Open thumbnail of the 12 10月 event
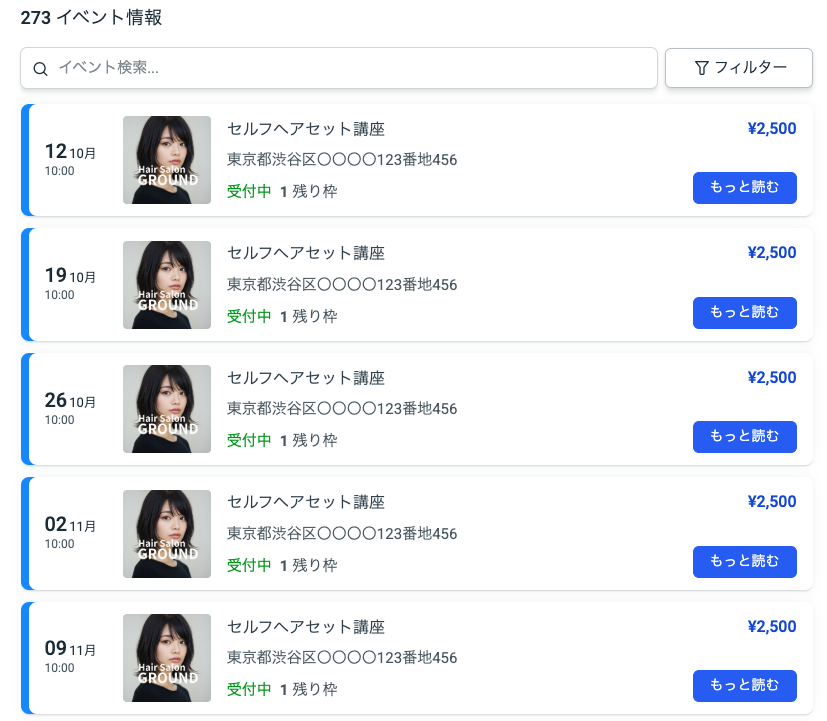The width and height of the screenshot is (827, 721). tap(167, 160)
